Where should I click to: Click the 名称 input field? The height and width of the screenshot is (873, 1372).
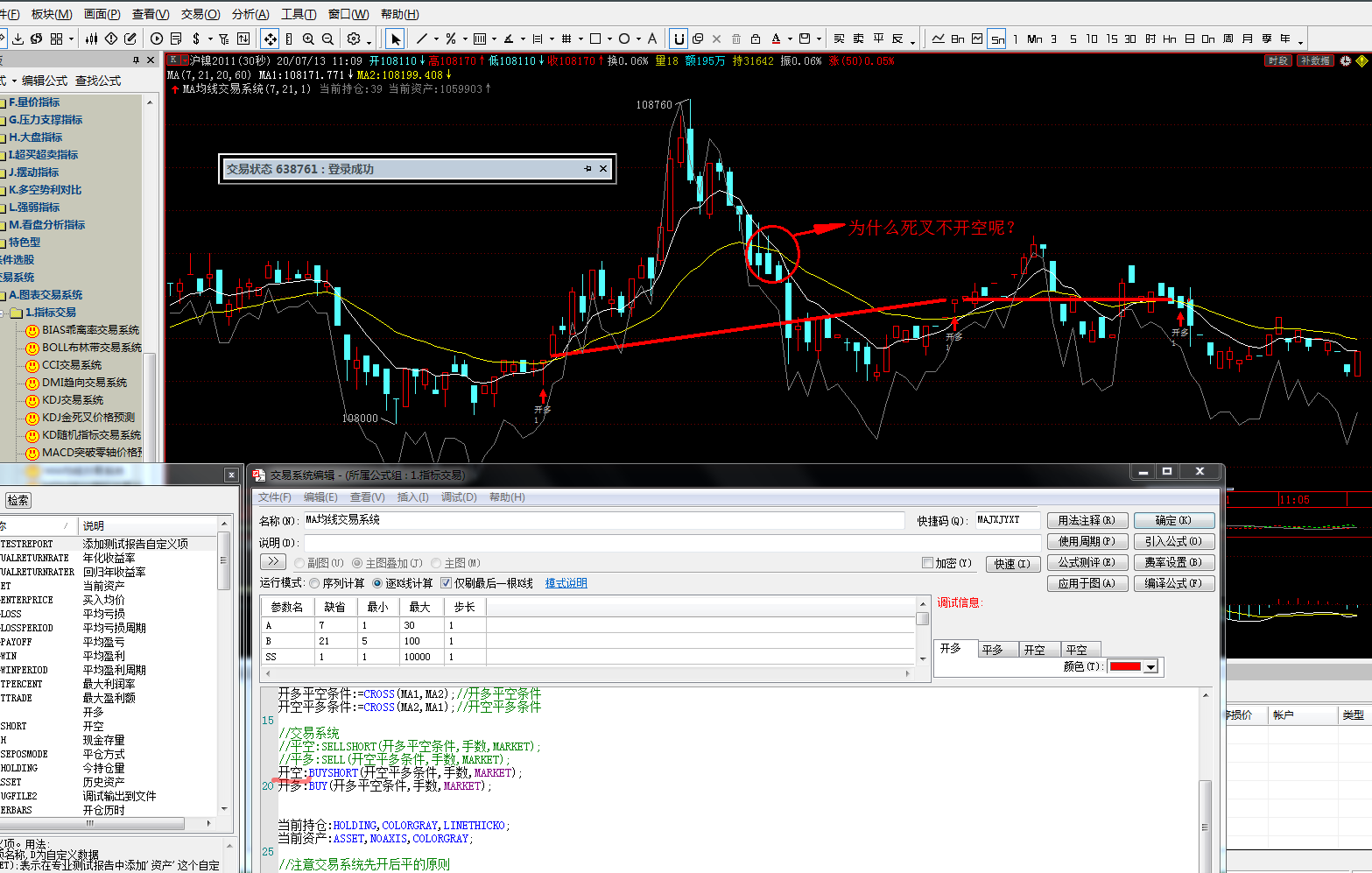pos(603,520)
